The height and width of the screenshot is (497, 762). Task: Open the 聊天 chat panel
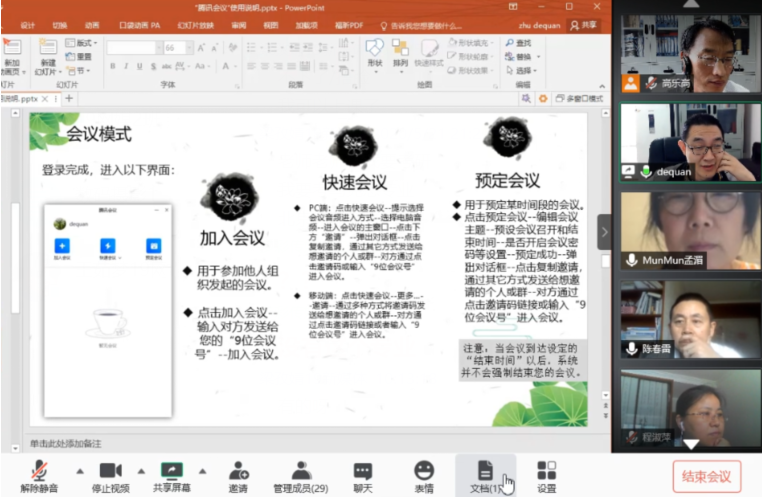(x=363, y=477)
